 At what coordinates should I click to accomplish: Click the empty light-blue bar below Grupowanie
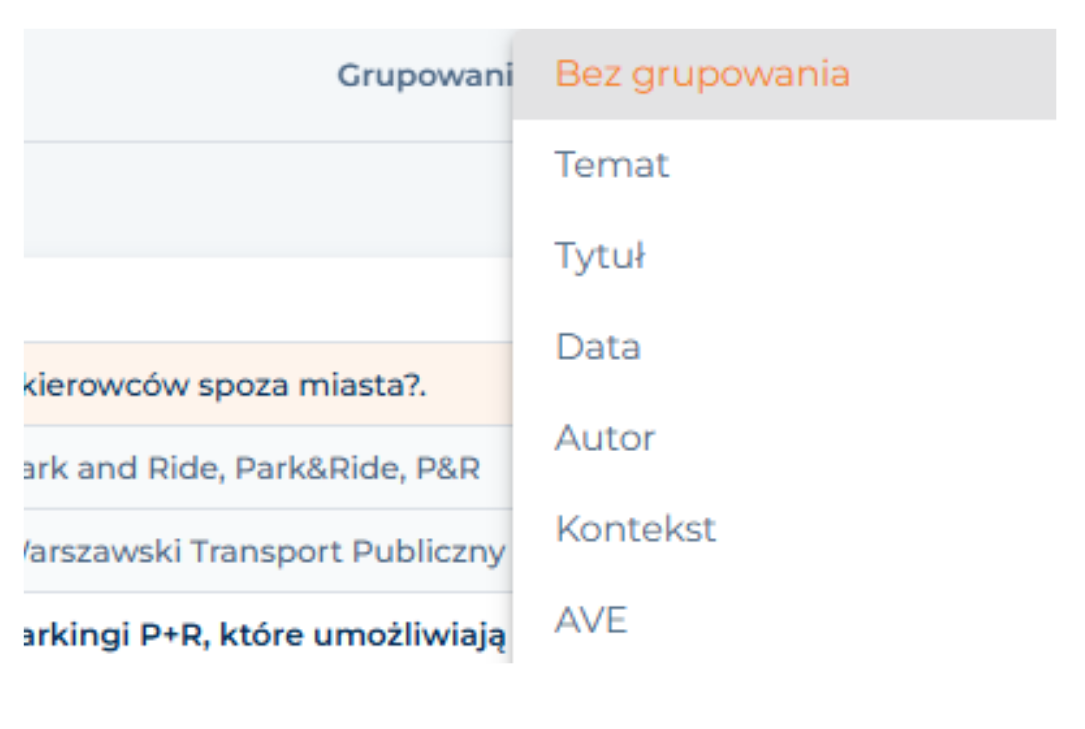[x=268, y=200]
